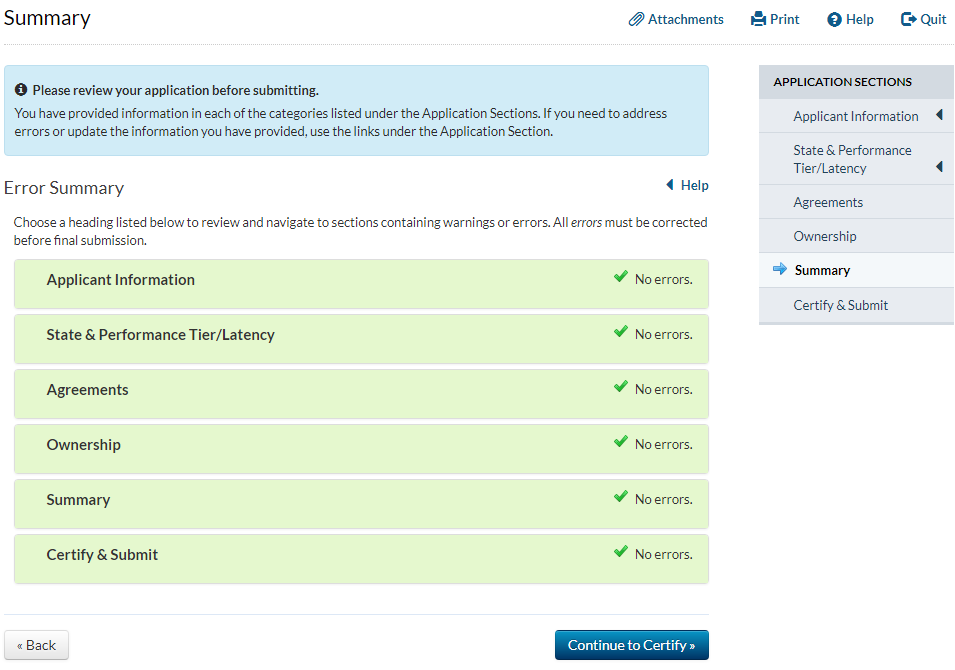Click the question mark Help icon in header
Screen dimensions: 955x670
coord(834,20)
